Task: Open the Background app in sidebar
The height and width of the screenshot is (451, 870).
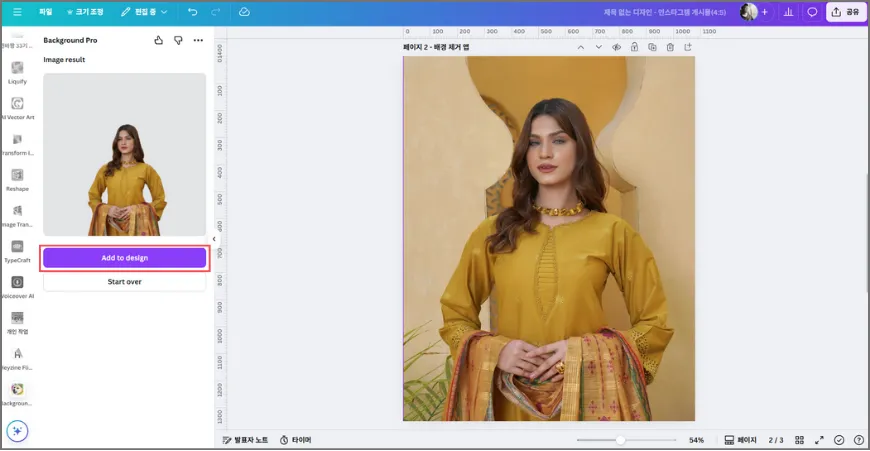Action: [x=17, y=394]
